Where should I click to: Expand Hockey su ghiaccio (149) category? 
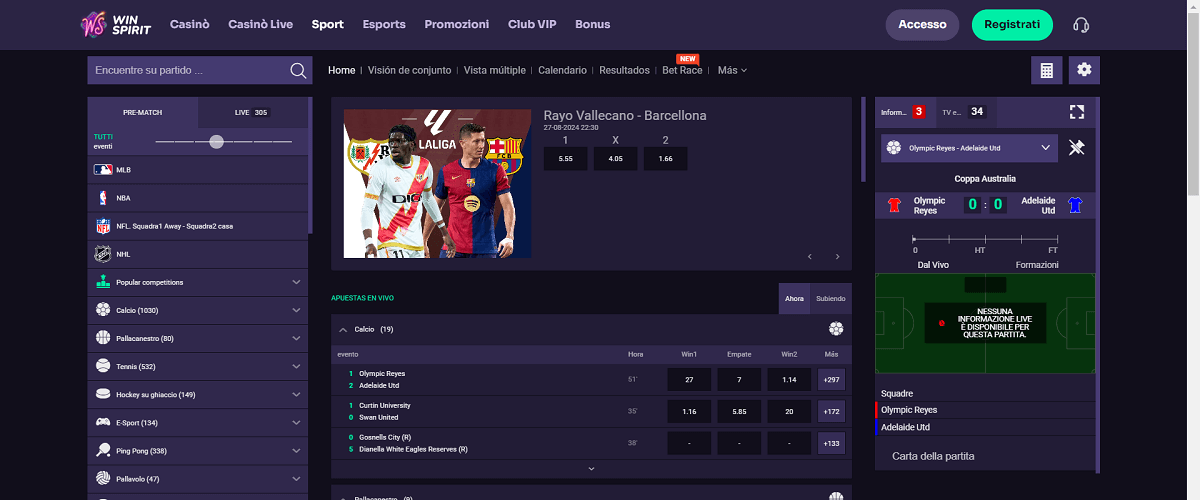tap(296, 394)
